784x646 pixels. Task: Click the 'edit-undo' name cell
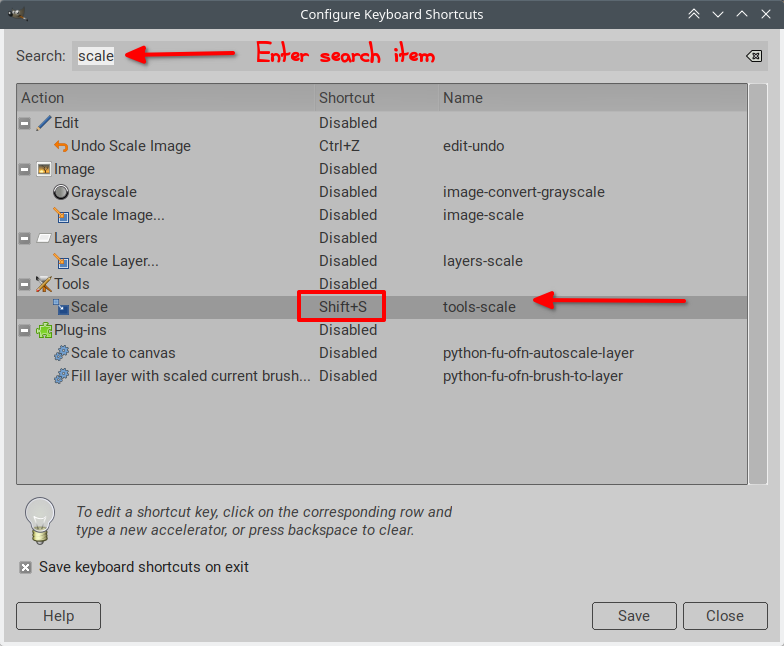(474, 146)
